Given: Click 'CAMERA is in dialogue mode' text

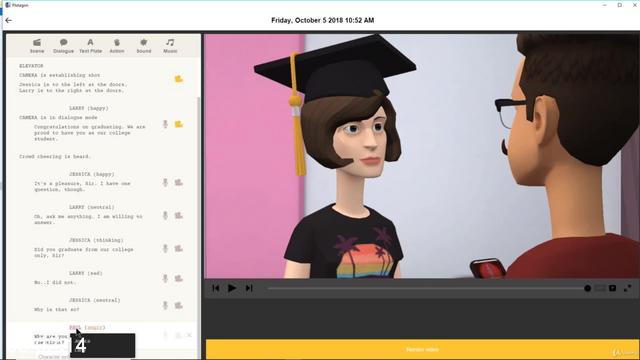Looking at the screenshot, I should point(58,118).
